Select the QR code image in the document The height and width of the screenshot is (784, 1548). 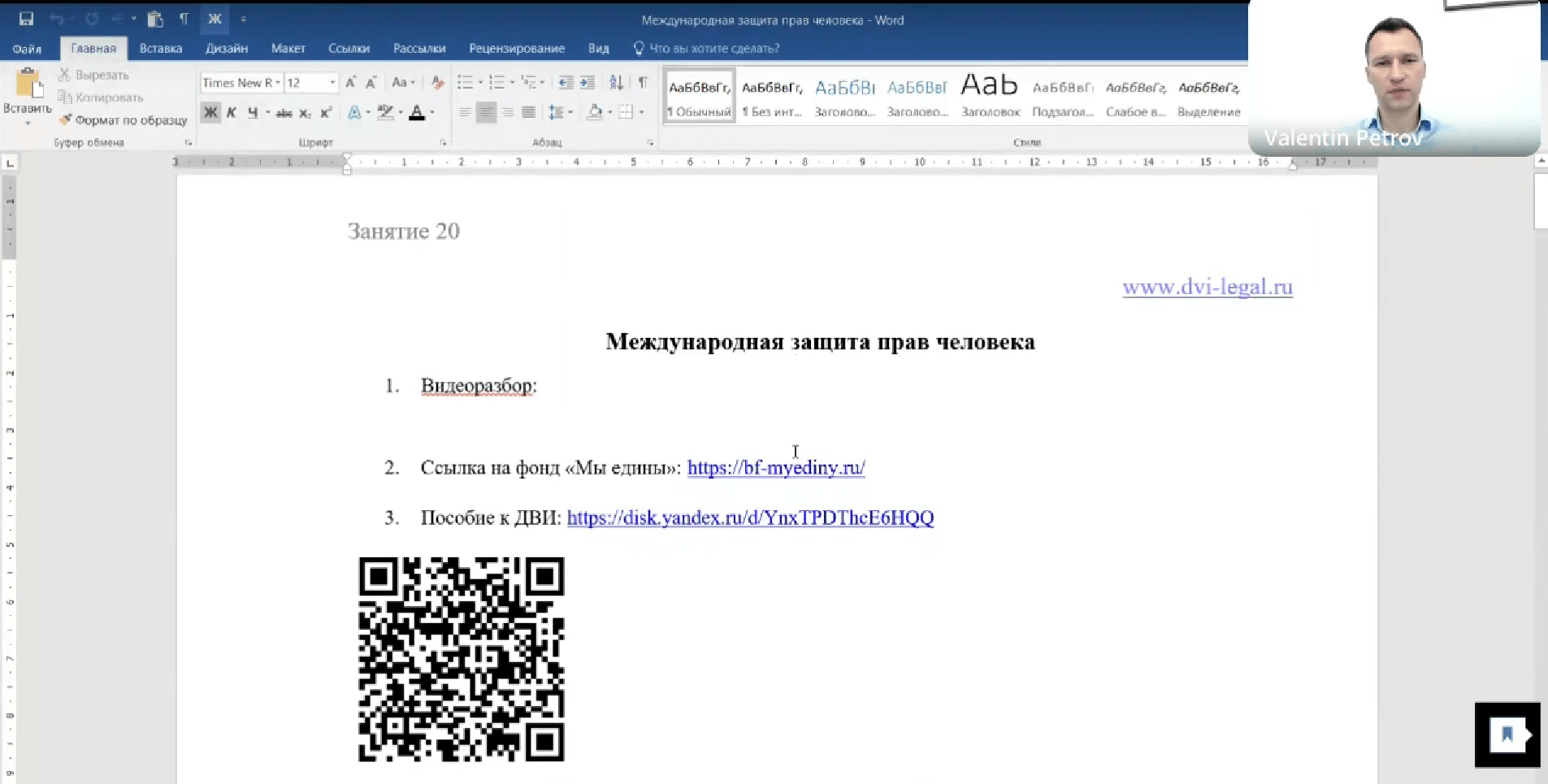[x=460, y=658]
